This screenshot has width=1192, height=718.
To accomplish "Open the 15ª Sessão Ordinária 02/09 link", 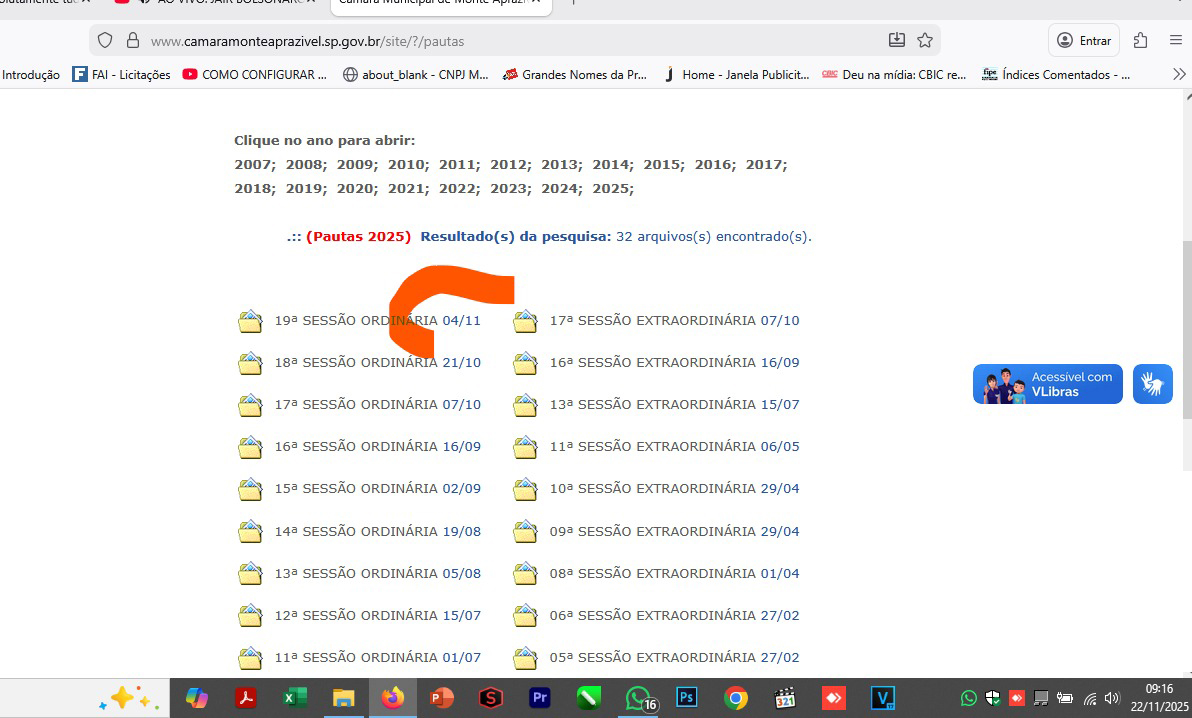I will coord(377,489).
